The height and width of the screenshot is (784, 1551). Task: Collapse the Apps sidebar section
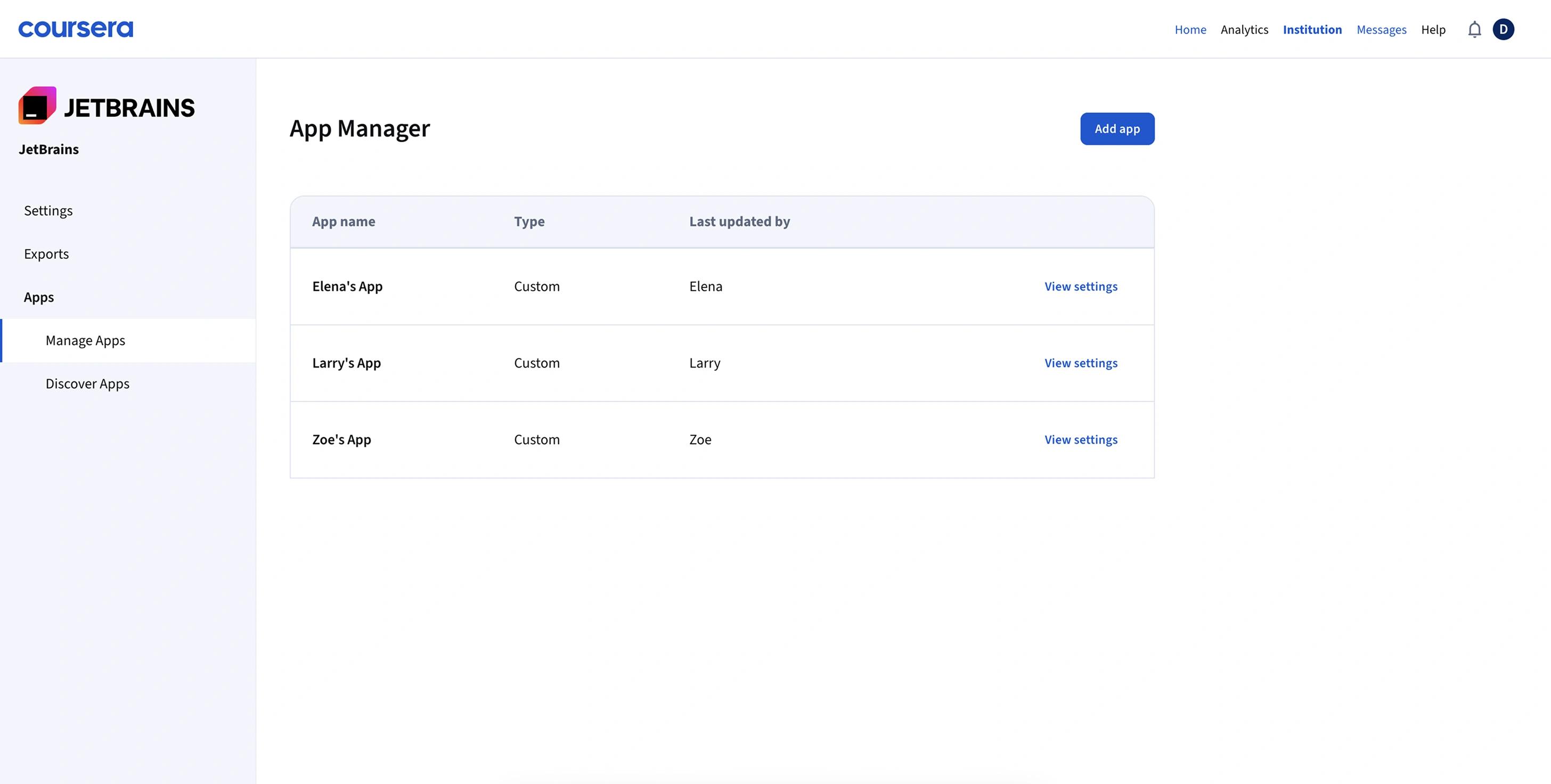coord(38,298)
